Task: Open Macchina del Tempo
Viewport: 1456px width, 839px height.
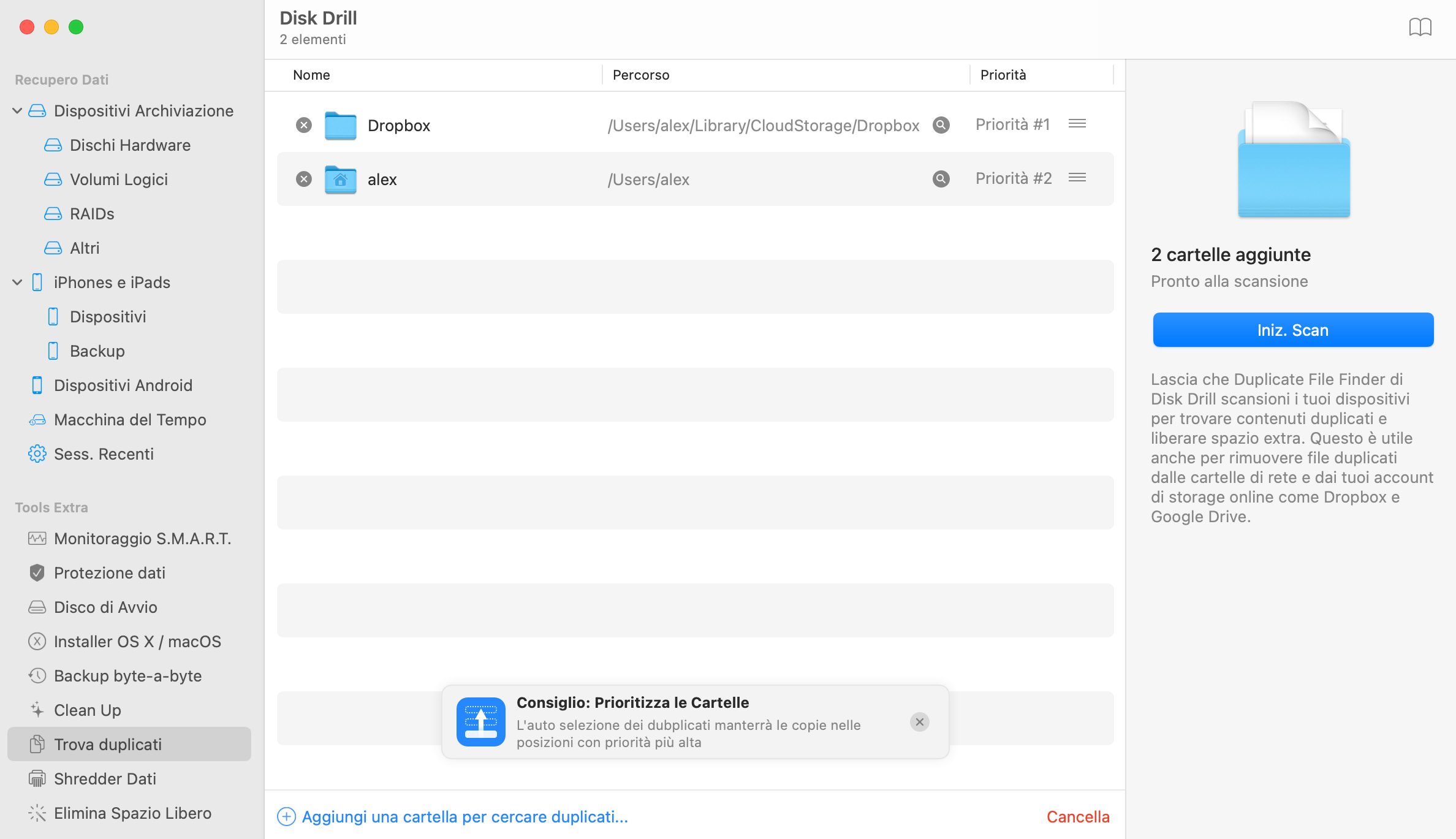Action: (129, 420)
